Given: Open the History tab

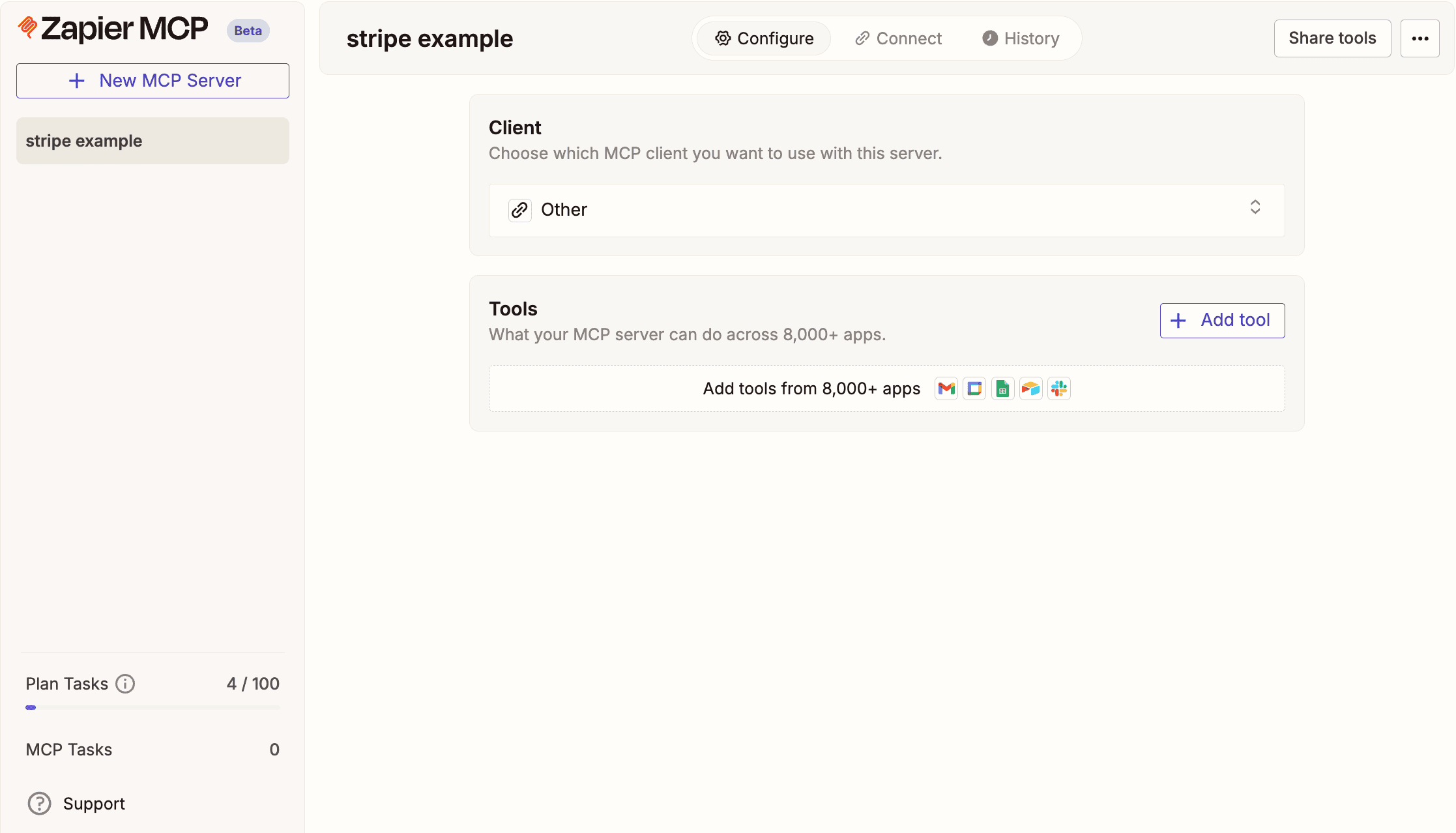Looking at the screenshot, I should [1021, 38].
